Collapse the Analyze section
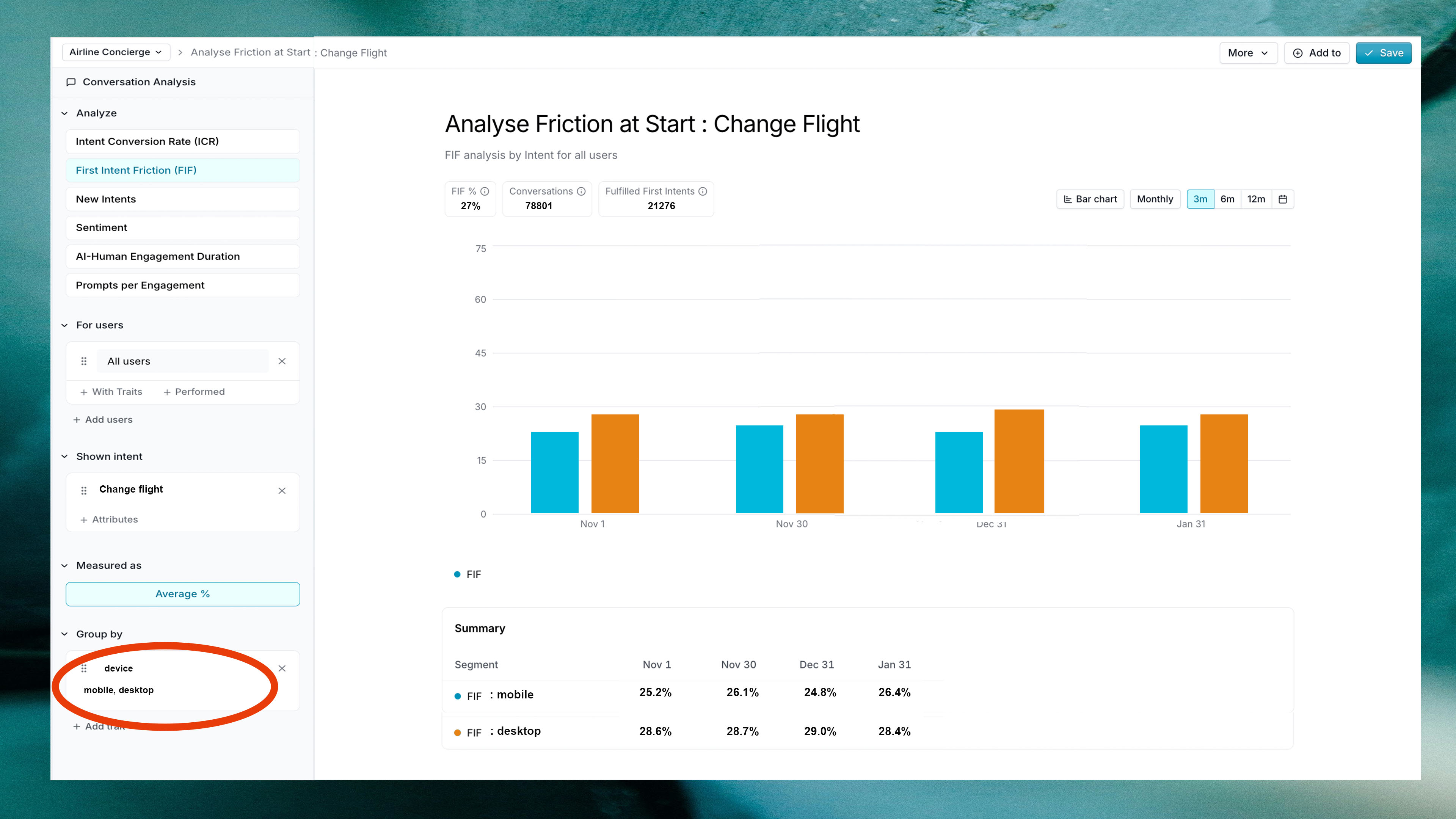This screenshot has width=1456, height=819. coord(64,113)
